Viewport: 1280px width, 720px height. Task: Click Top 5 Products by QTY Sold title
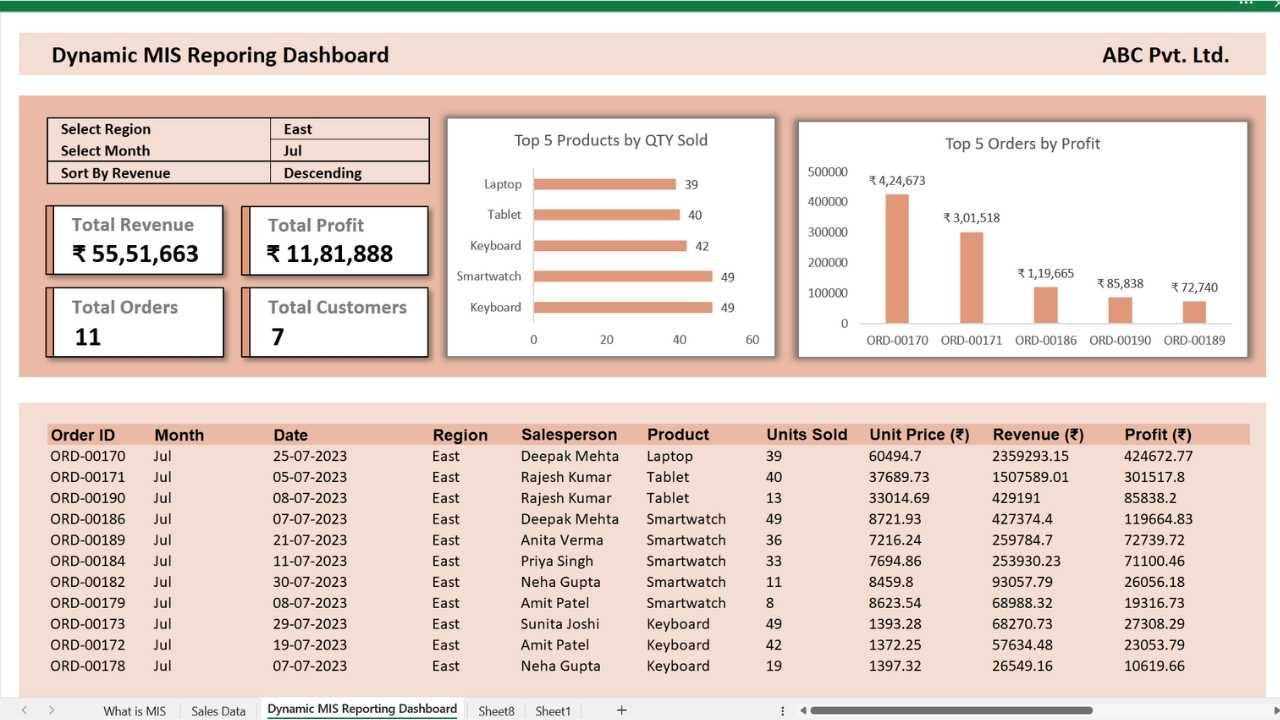coord(611,140)
